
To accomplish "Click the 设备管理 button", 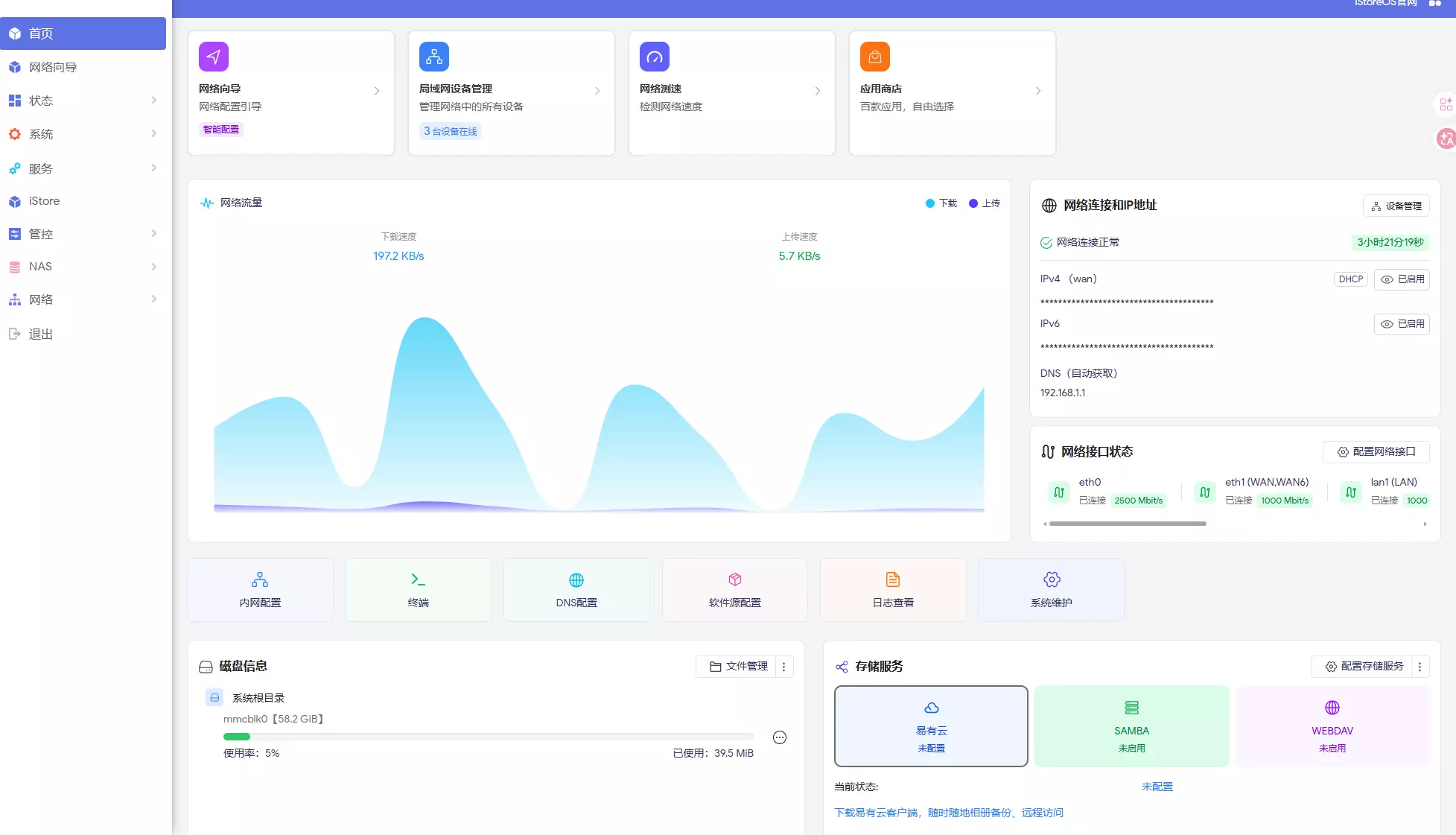I will coord(1396,206).
